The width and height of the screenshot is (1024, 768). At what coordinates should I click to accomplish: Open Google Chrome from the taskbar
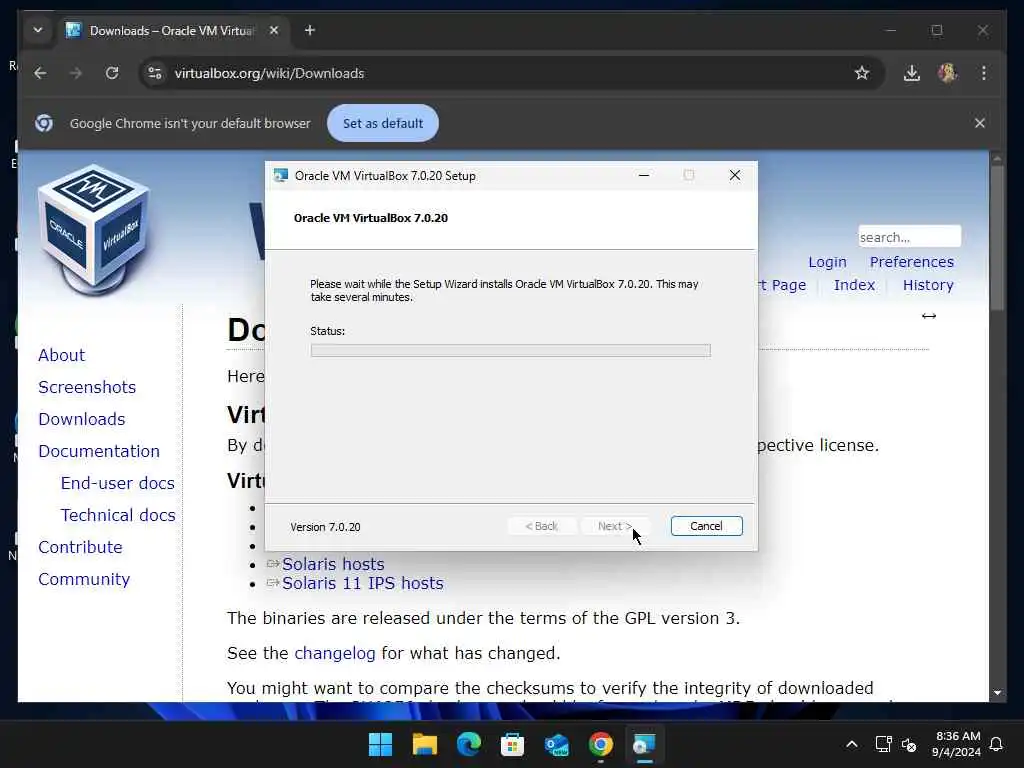coord(601,744)
